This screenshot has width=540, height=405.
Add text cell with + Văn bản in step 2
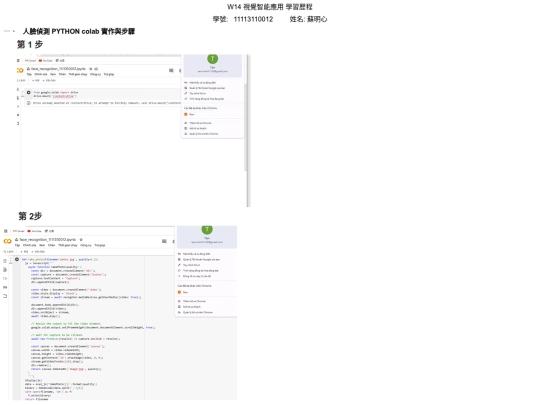point(38,252)
